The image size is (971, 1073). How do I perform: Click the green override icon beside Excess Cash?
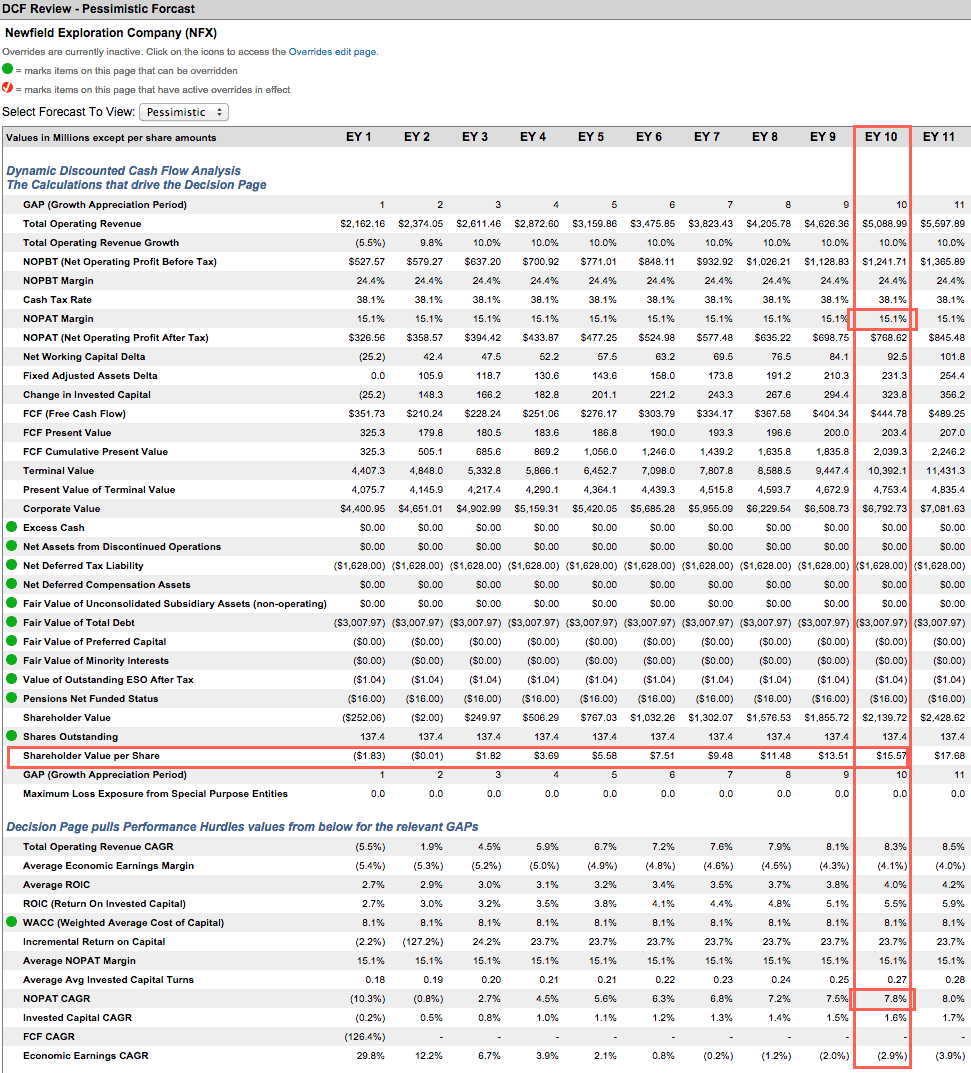[12, 528]
